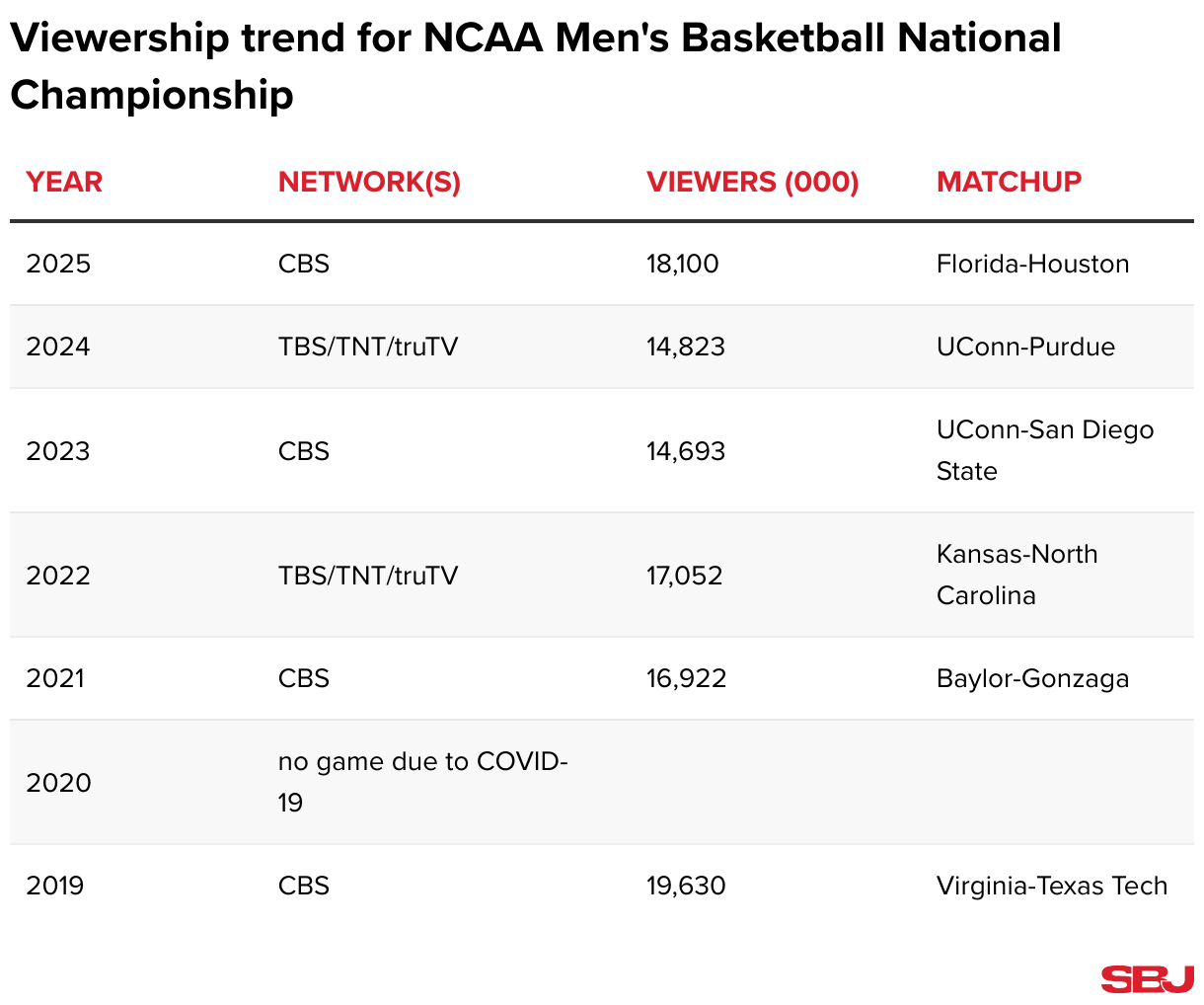Click the 2023 year cell
The height and width of the screenshot is (1005, 1204).
[58, 451]
